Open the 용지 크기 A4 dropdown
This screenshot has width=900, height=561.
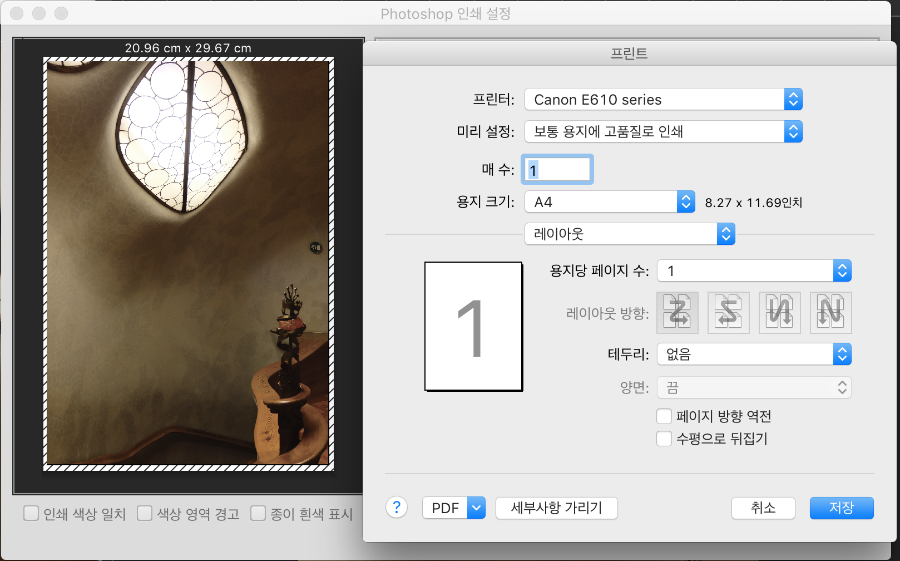click(x=610, y=202)
